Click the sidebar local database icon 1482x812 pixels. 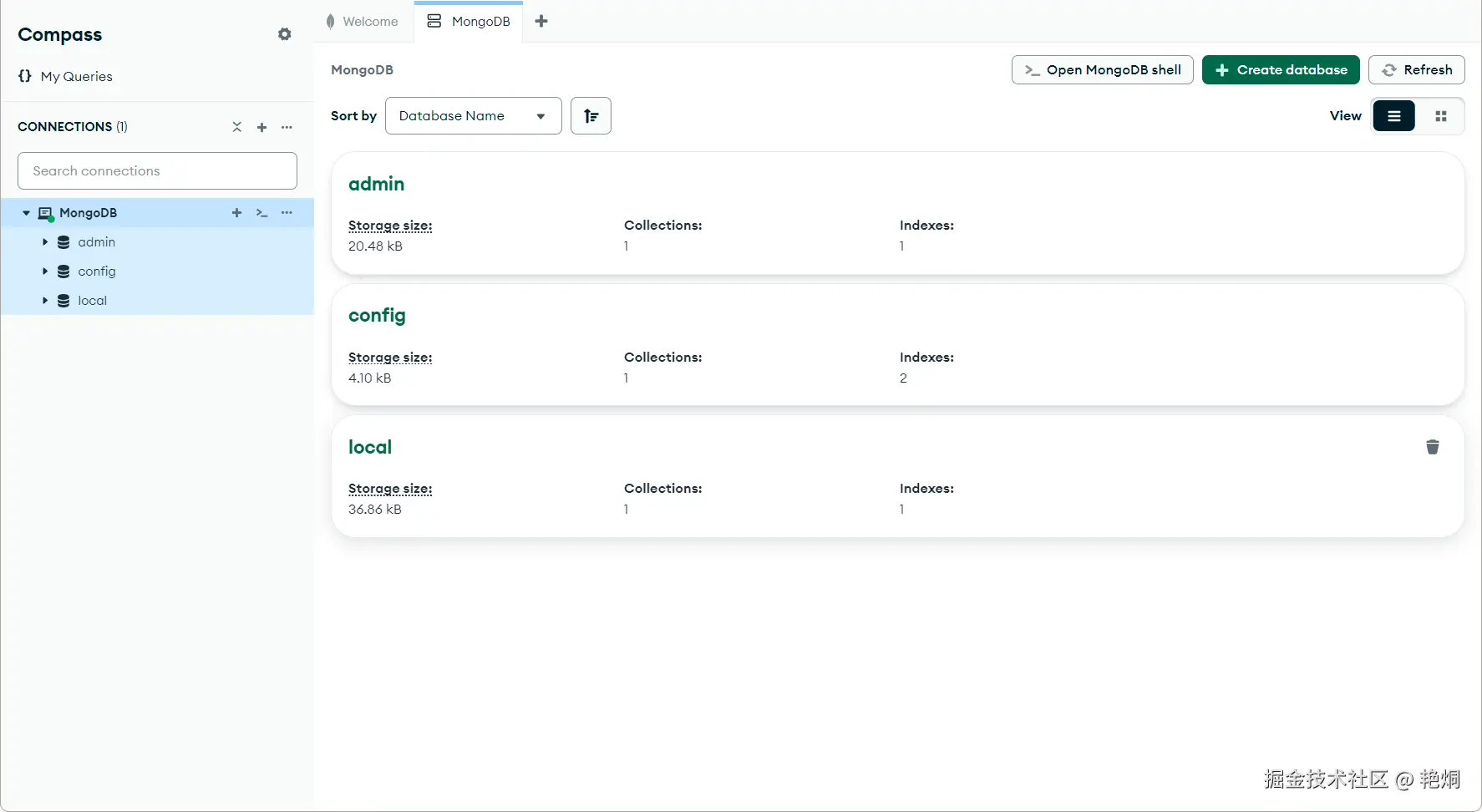point(63,301)
